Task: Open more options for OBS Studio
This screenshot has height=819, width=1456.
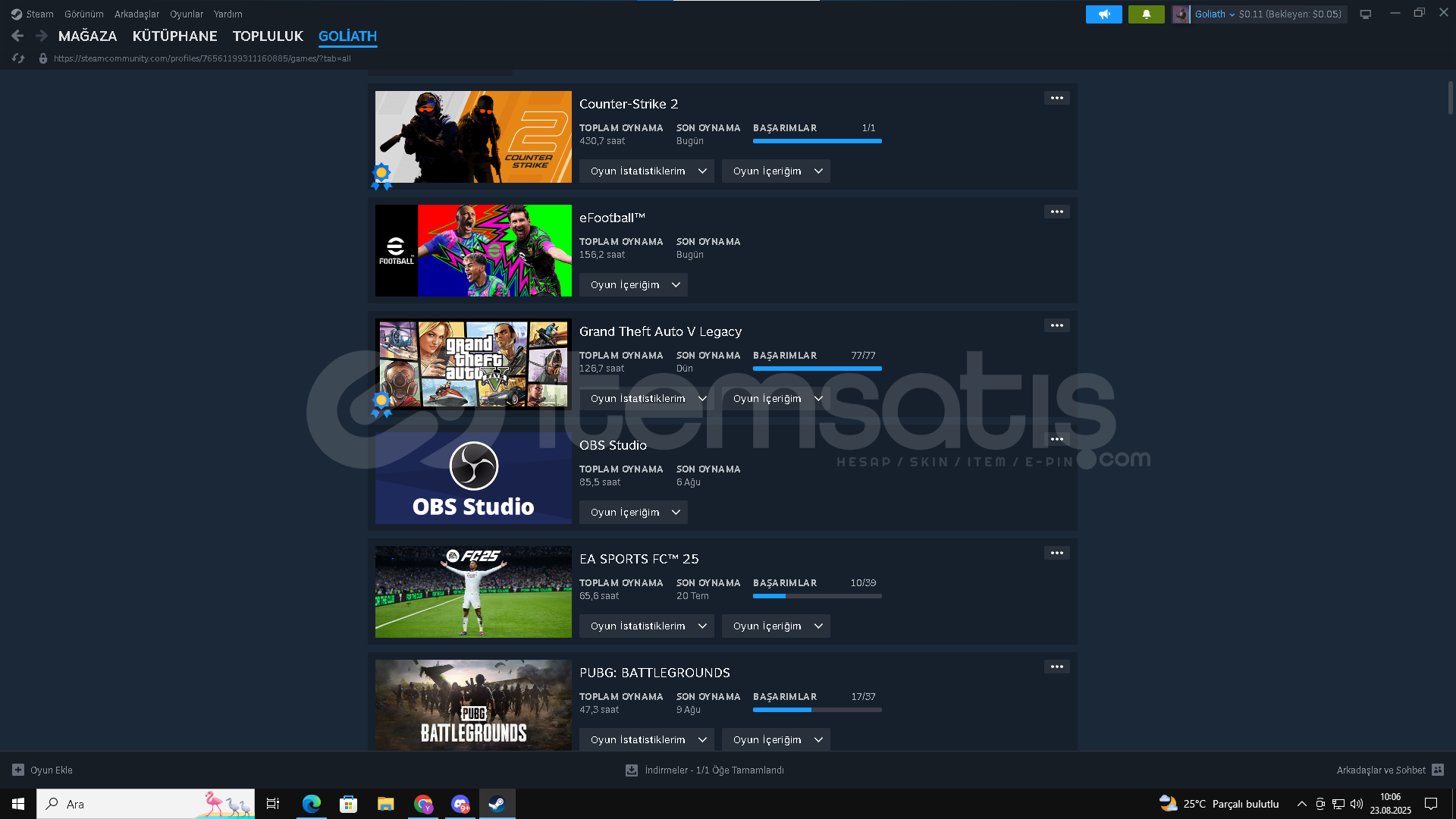Action: (1057, 439)
